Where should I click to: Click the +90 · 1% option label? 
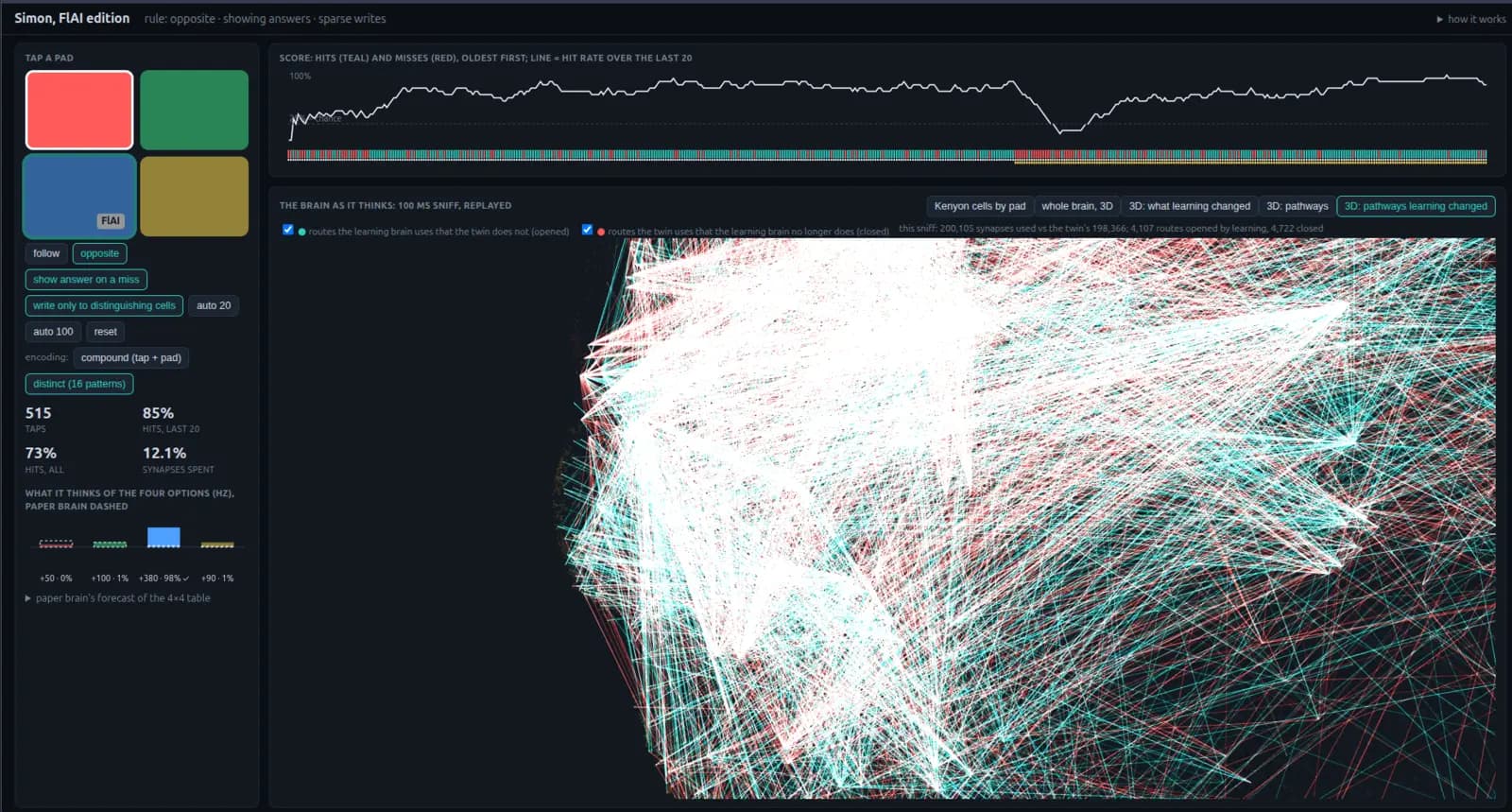(x=217, y=578)
